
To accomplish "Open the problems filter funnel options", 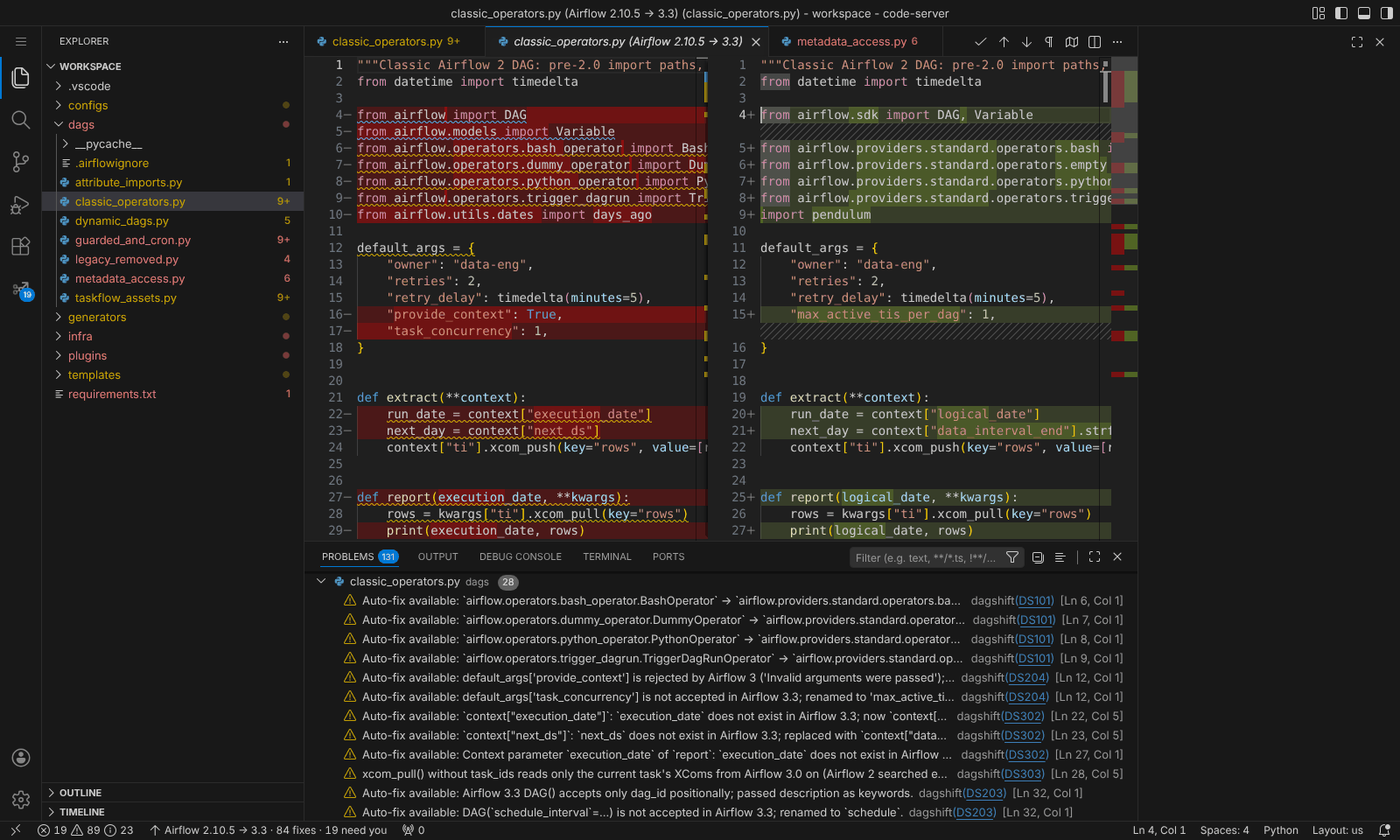I will [x=1012, y=557].
